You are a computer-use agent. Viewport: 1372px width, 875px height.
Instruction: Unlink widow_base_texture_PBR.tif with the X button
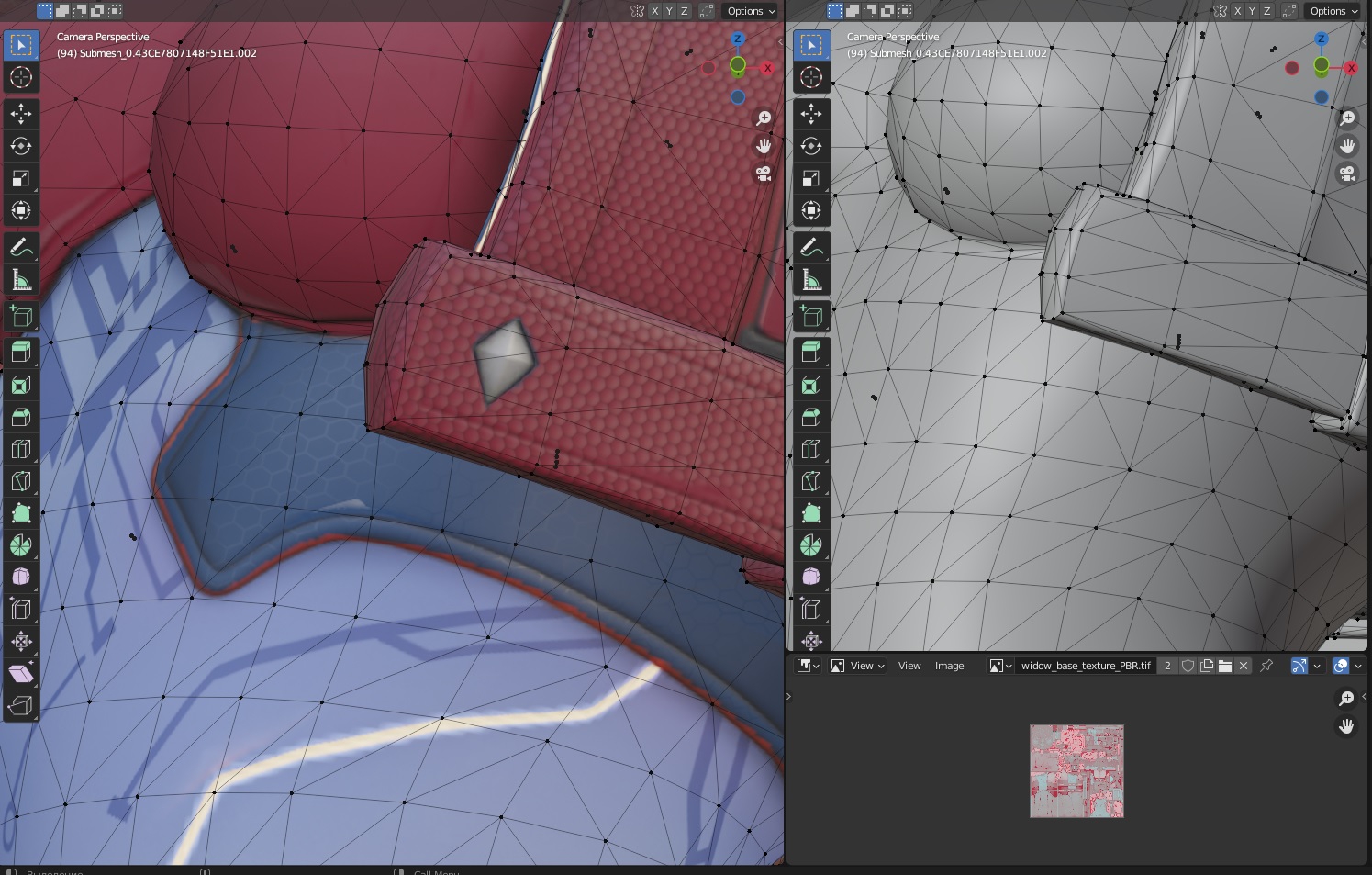[1244, 666]
